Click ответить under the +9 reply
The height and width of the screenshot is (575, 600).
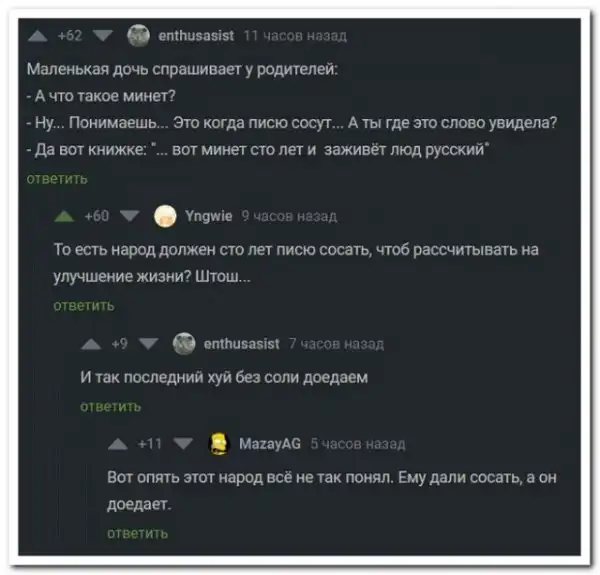111,406
